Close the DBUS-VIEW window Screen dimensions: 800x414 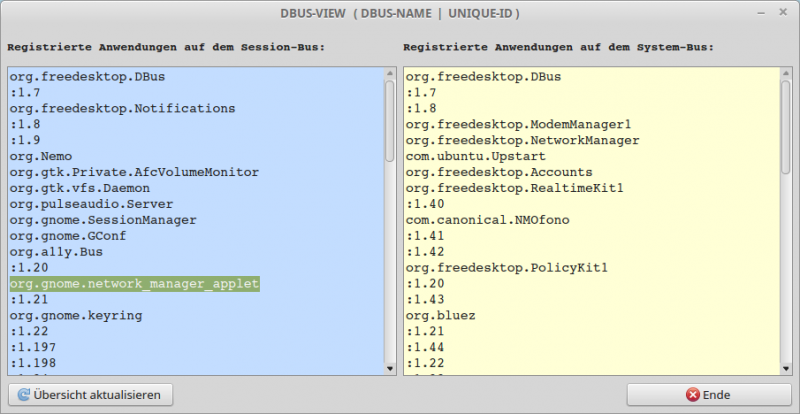(782, 14)
